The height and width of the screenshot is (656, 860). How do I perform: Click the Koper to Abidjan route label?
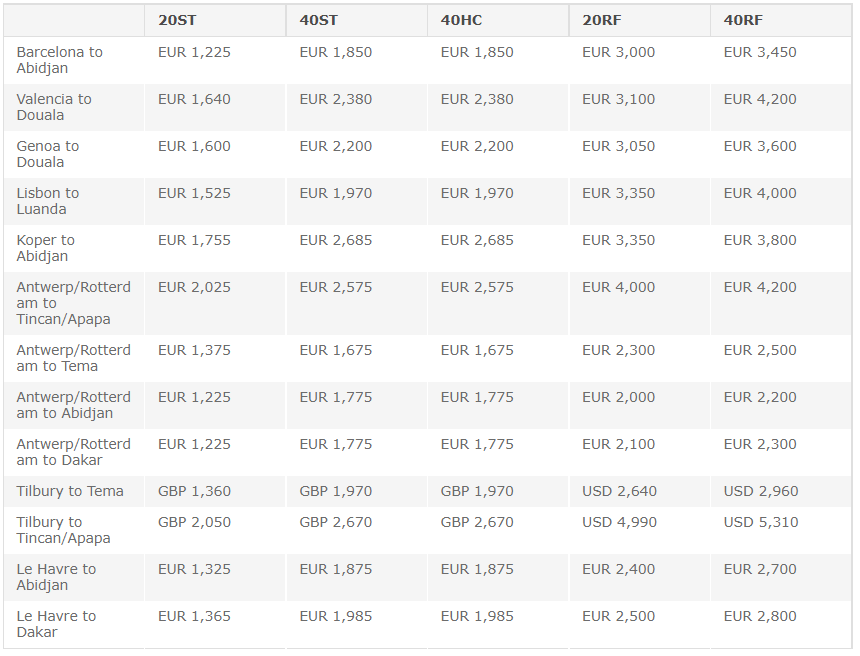[46, 248]
